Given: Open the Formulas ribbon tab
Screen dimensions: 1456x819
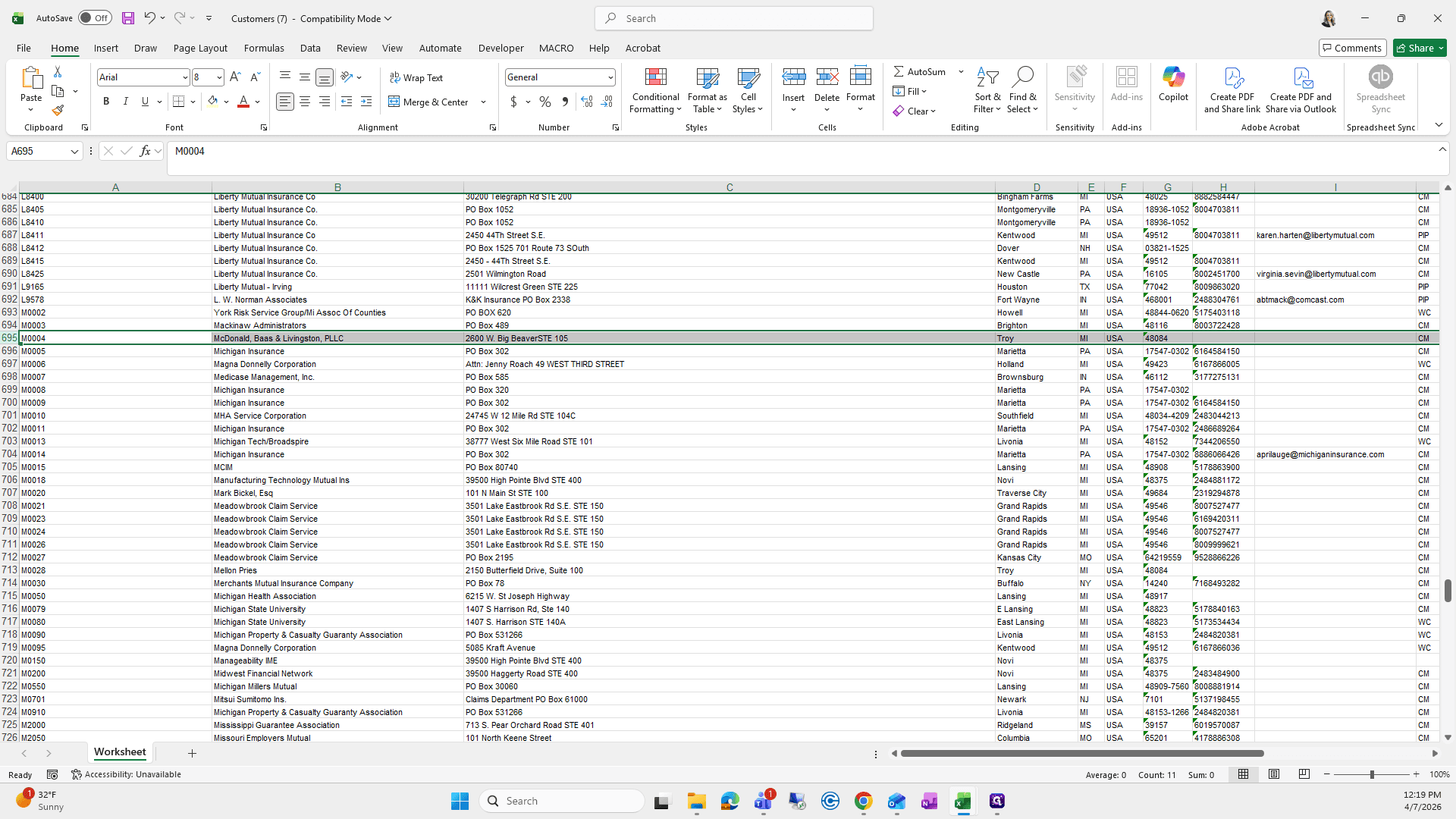Looking at the screenshot, I should [x=264, y=48].
